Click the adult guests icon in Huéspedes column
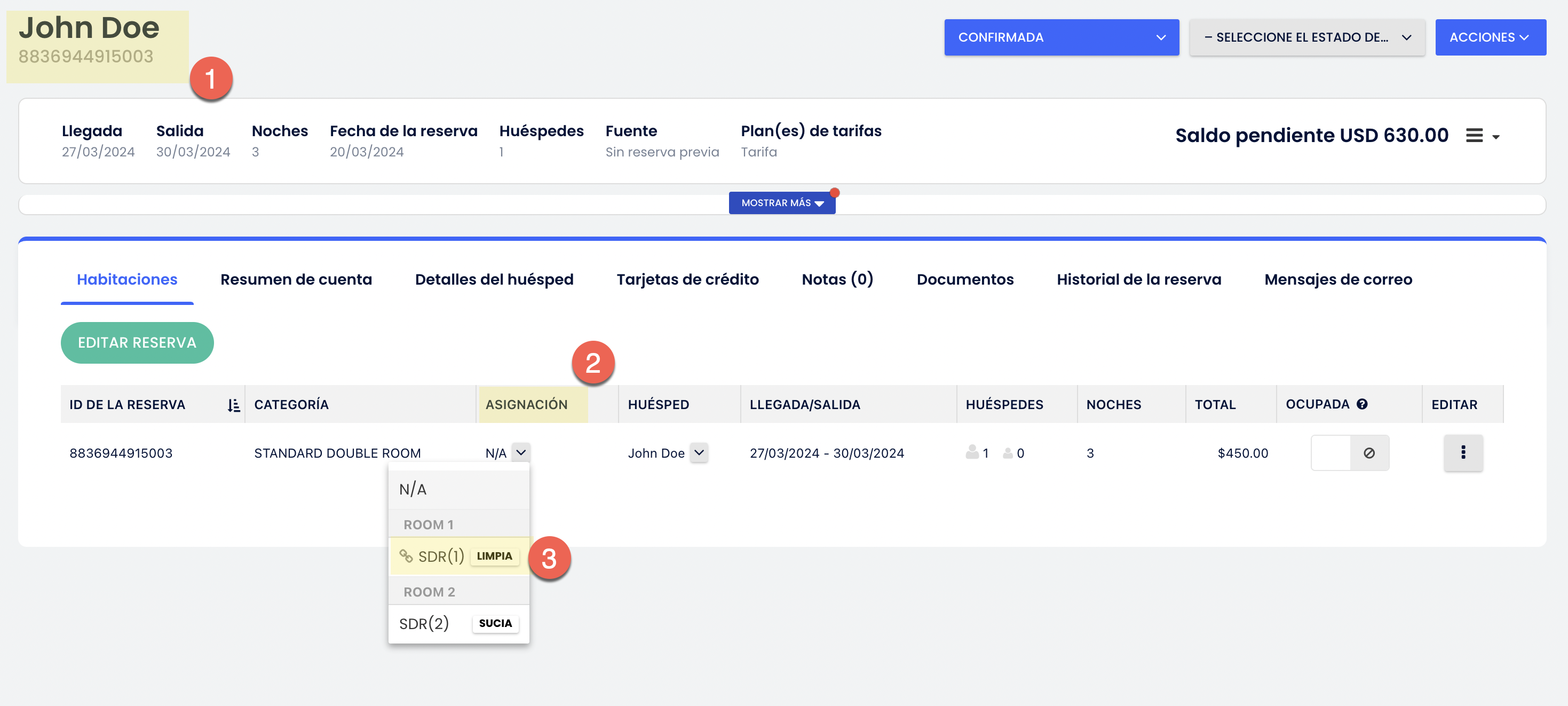 pos(972,452)
